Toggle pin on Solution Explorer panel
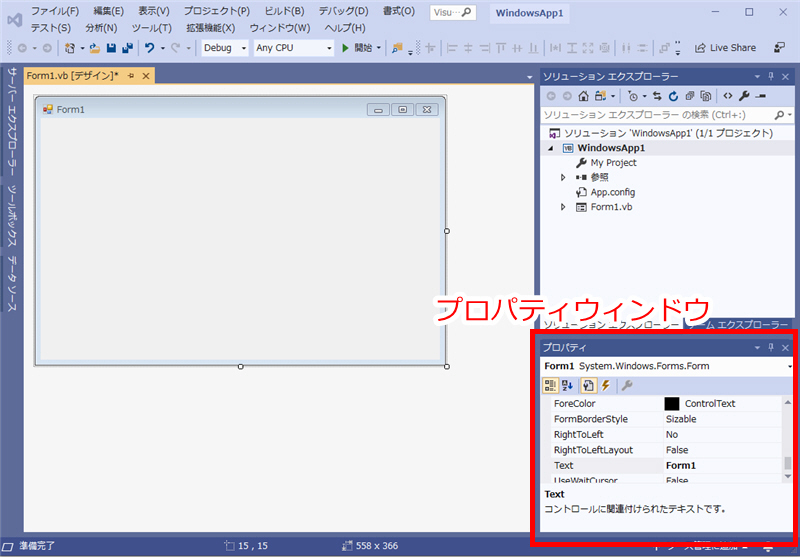The width and height of the screenshot is (800, 557). click(770, 77)
